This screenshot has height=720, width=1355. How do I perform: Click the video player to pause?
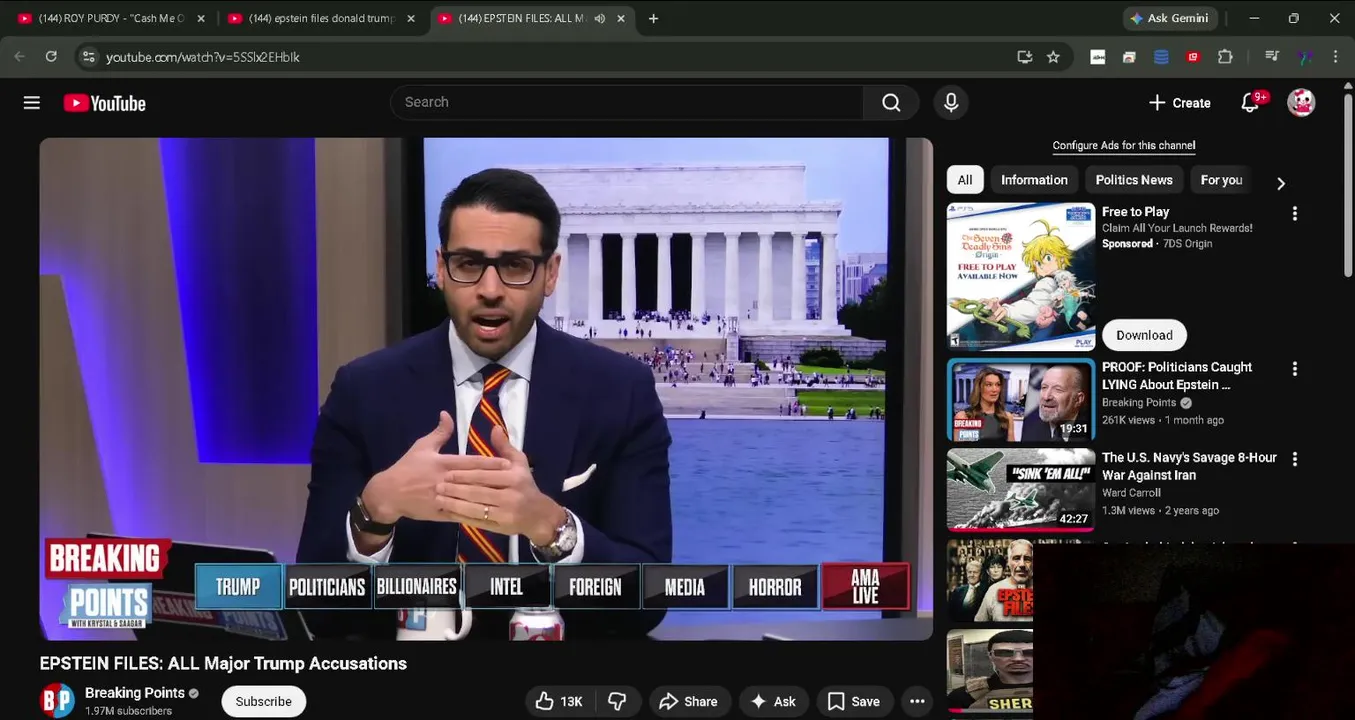click(486, 389)
